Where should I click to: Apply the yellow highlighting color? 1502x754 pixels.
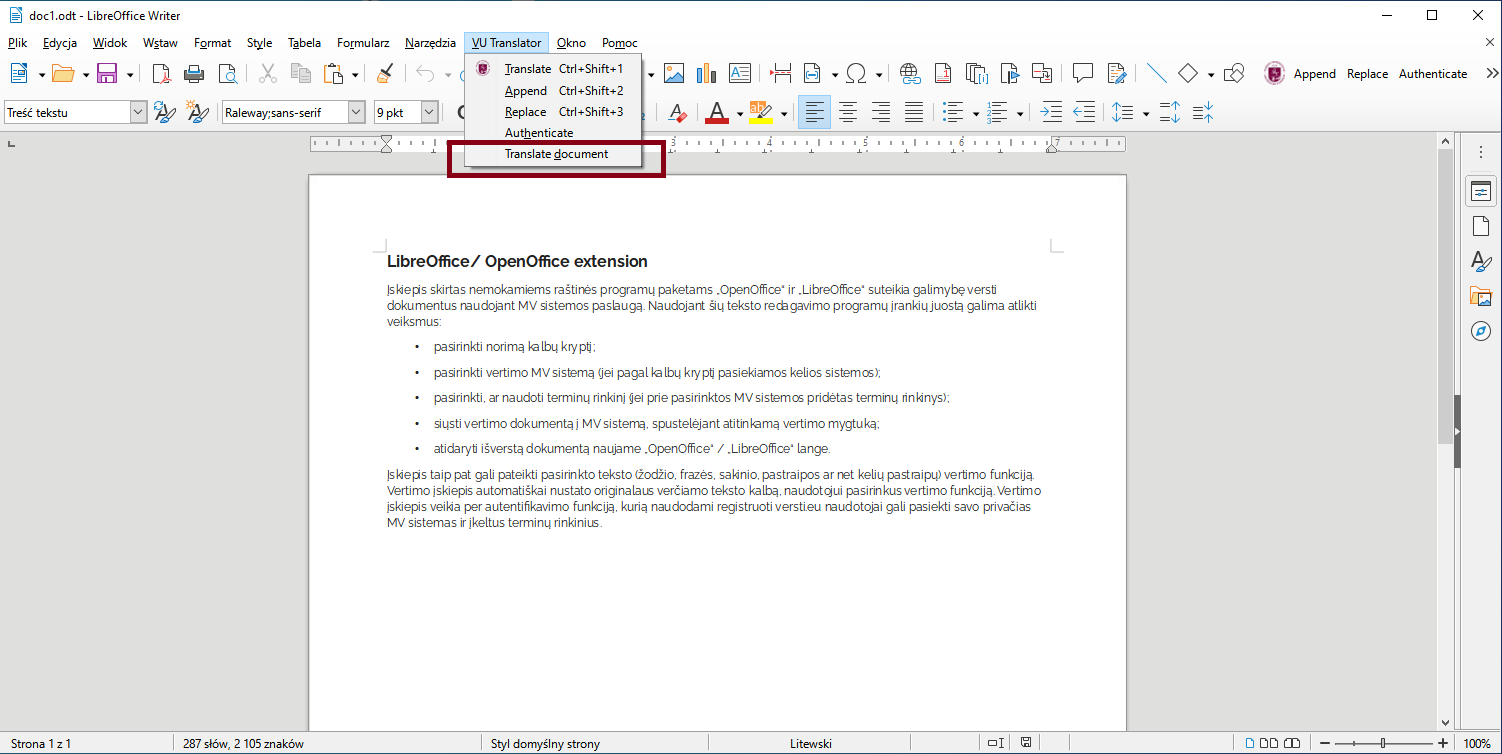761,112
